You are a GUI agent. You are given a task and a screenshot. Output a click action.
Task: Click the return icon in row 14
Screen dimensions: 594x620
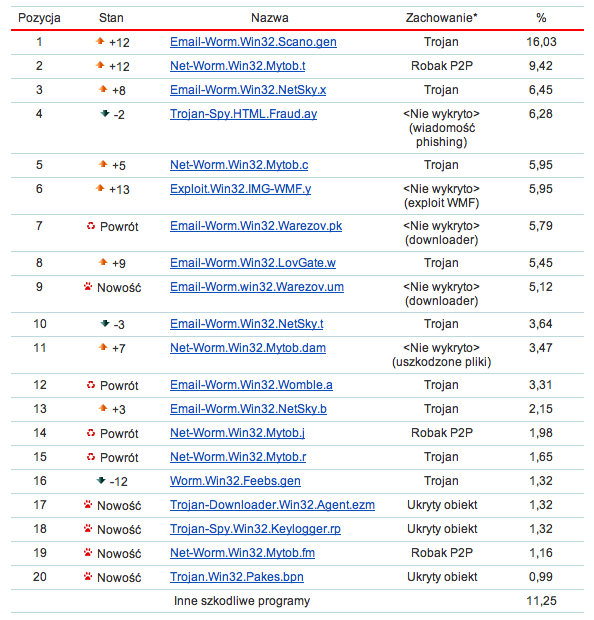(91, 433)
